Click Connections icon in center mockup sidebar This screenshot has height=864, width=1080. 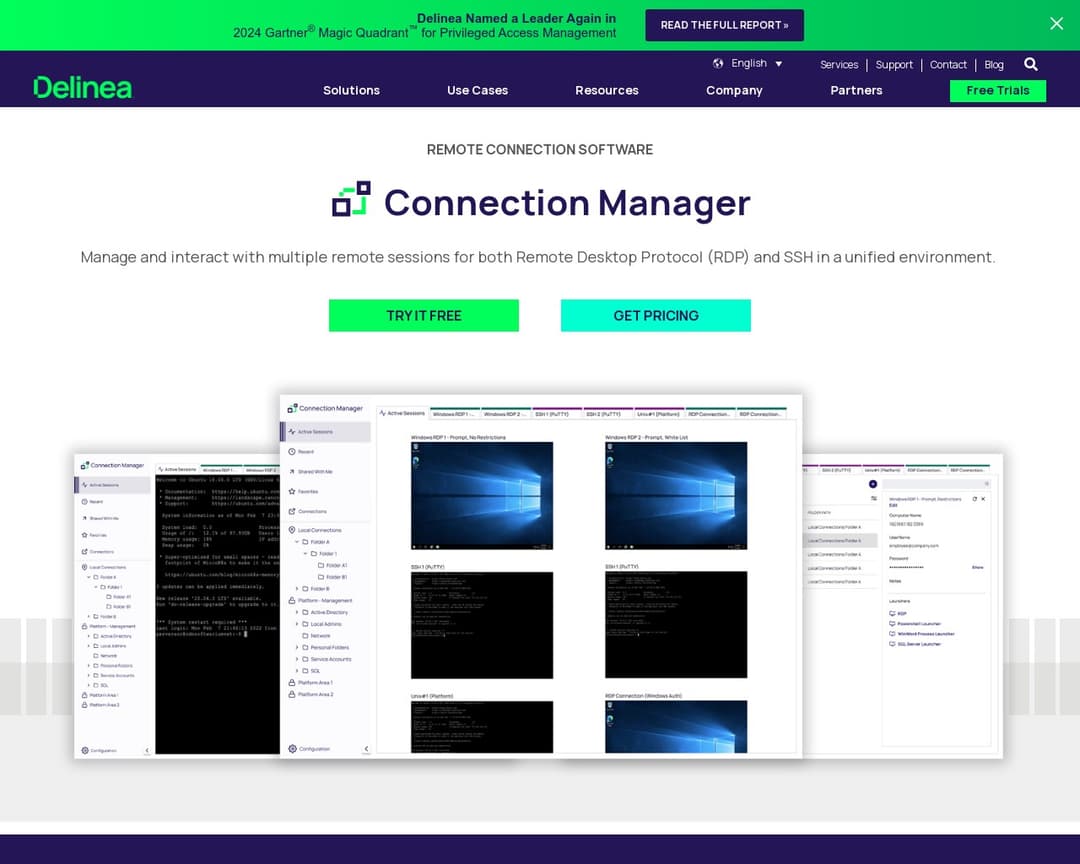coord(292,511)
